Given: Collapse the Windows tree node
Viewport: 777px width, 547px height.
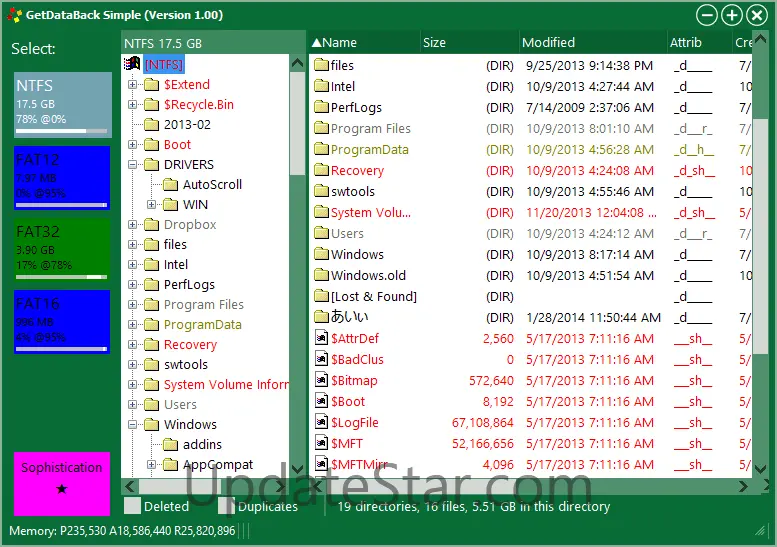Looking at the screenshot, I should 132,425.
